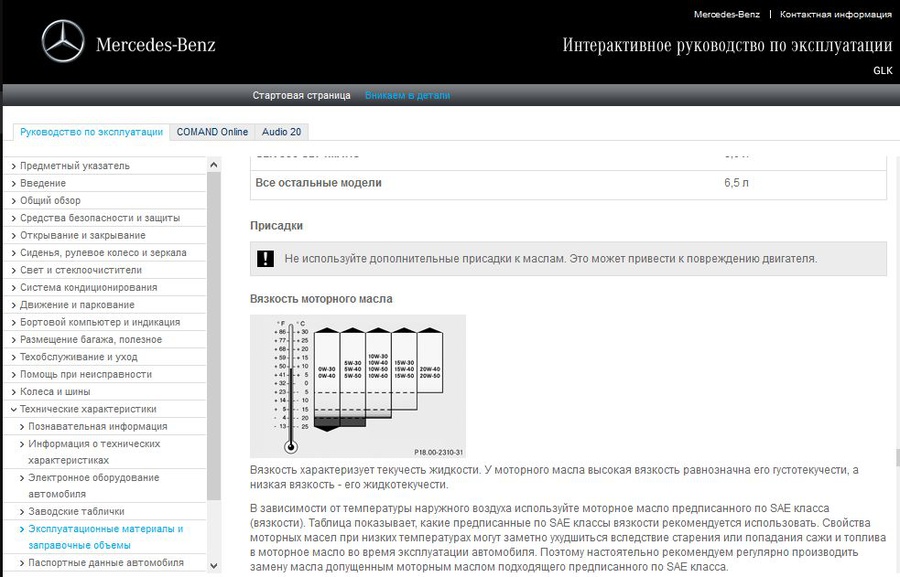The image size is (900, 577).
Task: Click the Mercedes-Benz star logo
Action: click(63, 41)
